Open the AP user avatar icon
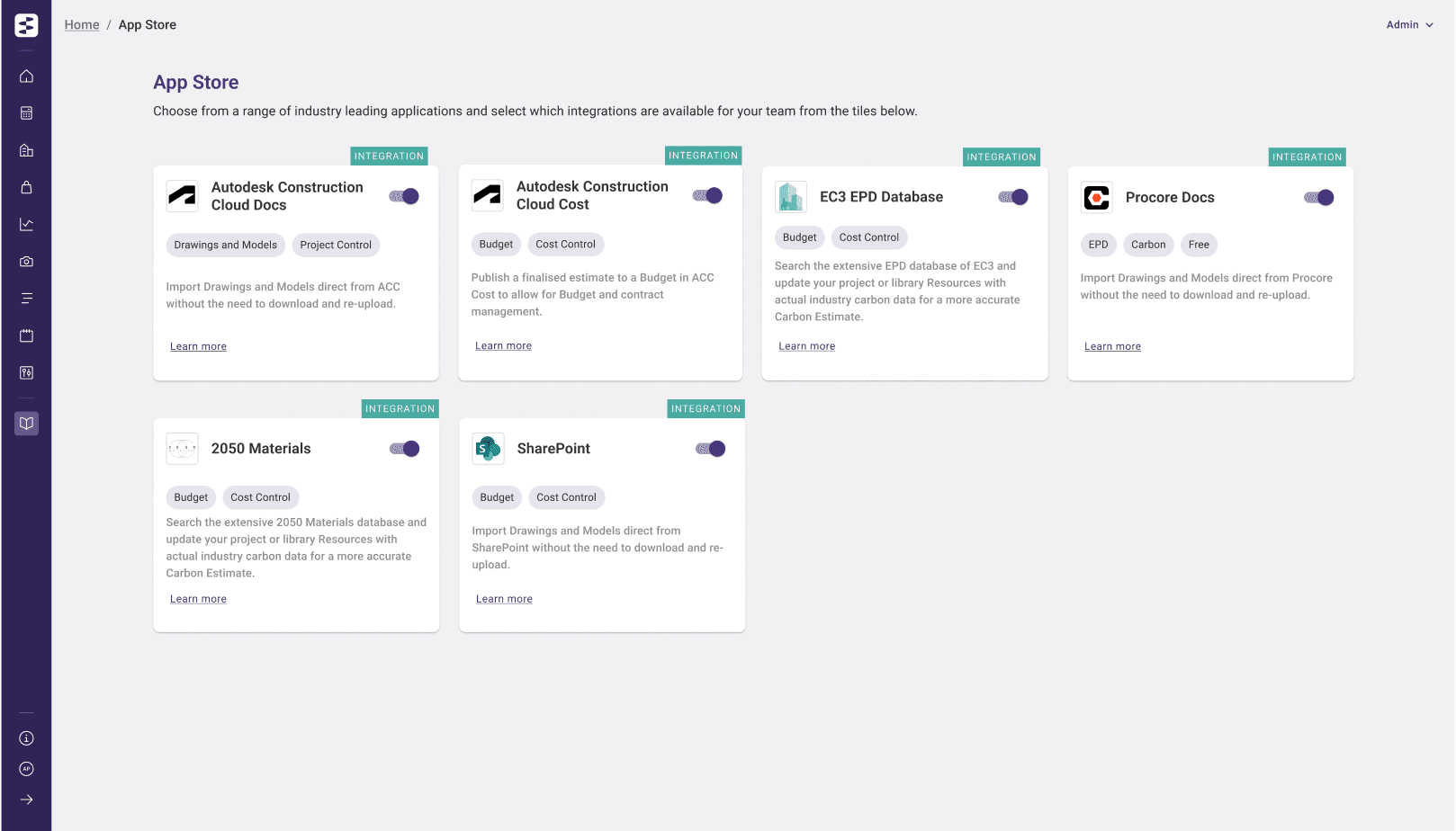The width and height of the screenshot is (1456, 831). 27,769
